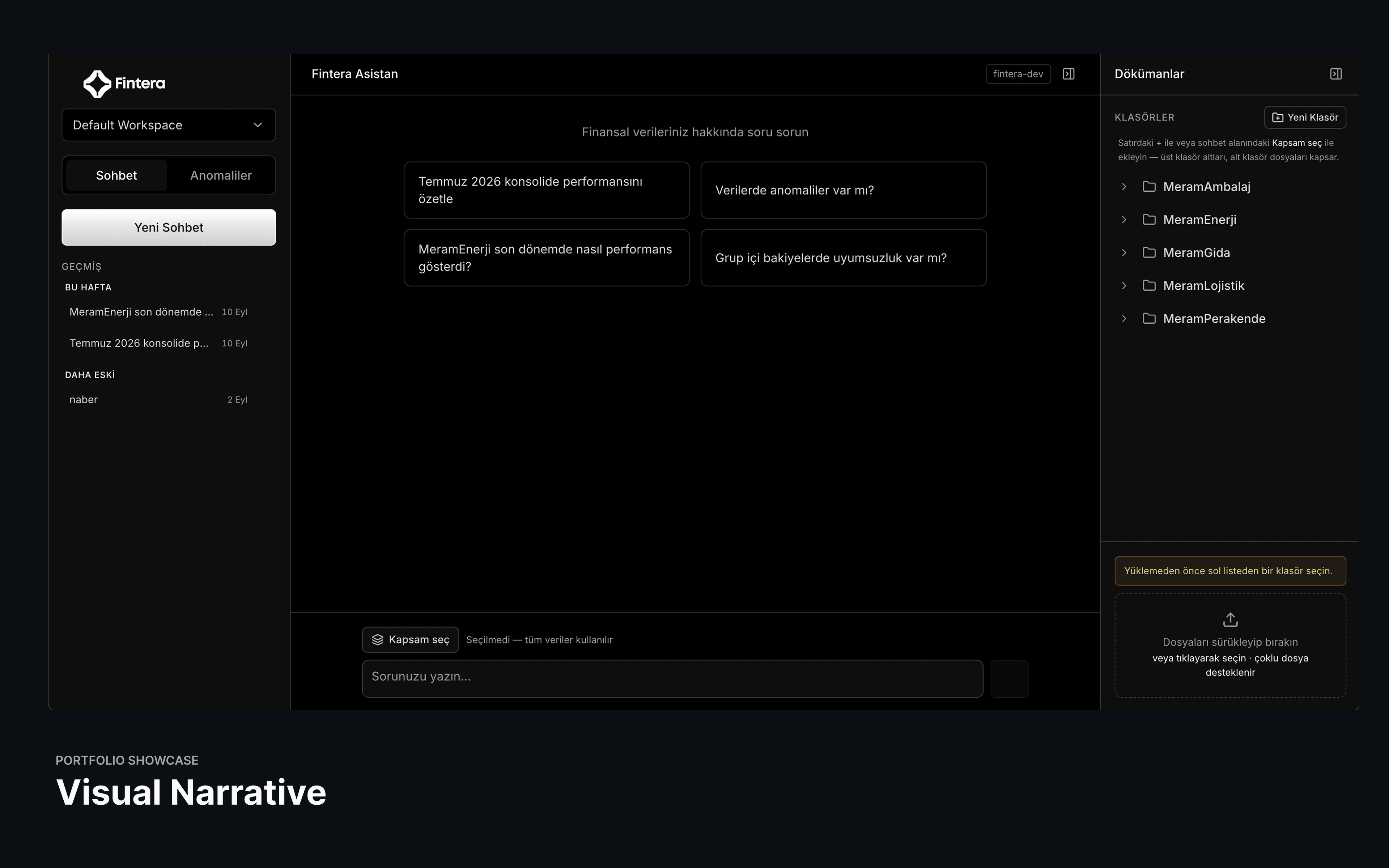Switch to the Sohbet tab
The width and height of the screenshot is (1389, 868).
(x=116, y=176)
